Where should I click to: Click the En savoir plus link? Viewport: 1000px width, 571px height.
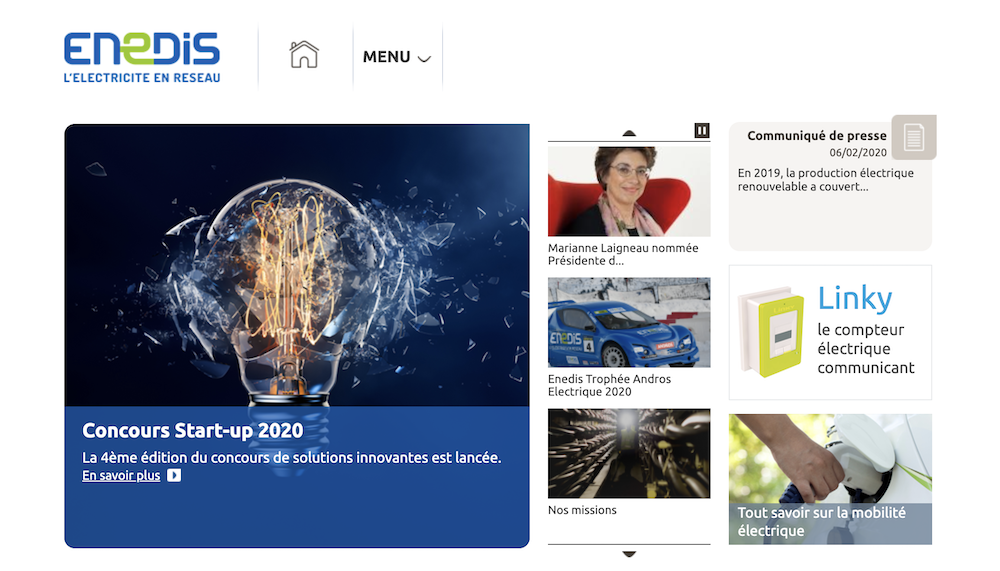pyautogui.click(x=121, y=476)
